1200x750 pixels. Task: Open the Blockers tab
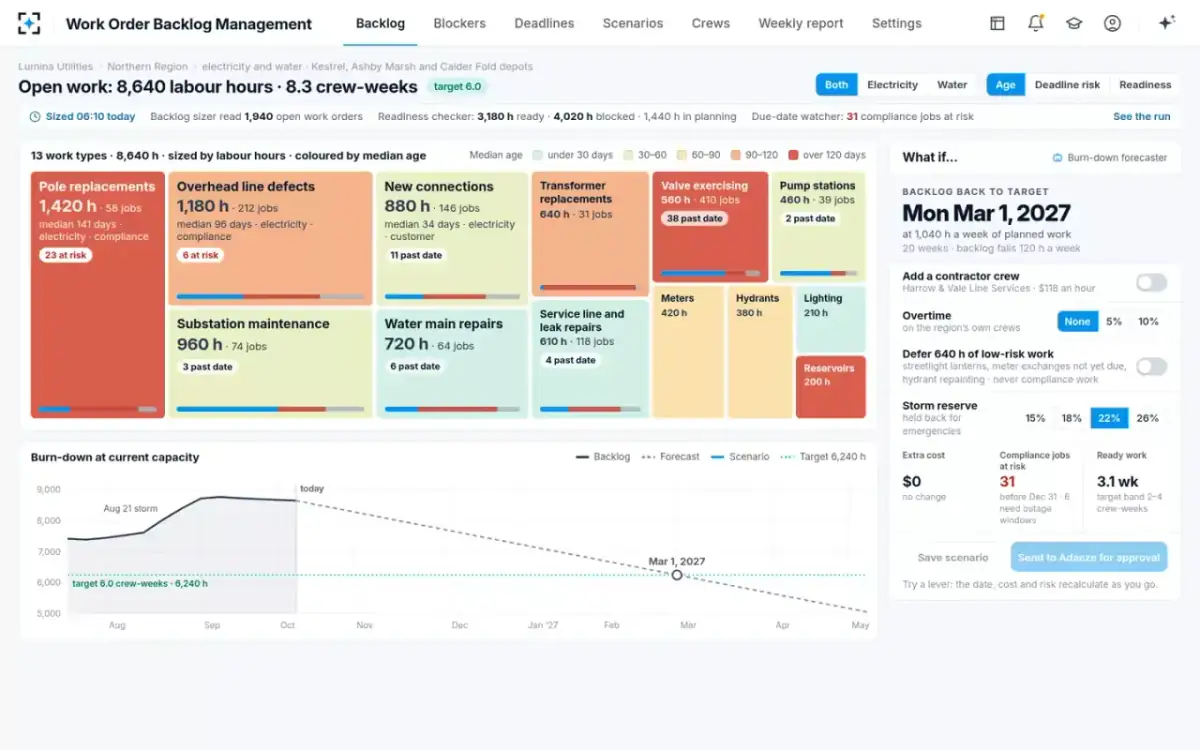[x=459, y=23]
